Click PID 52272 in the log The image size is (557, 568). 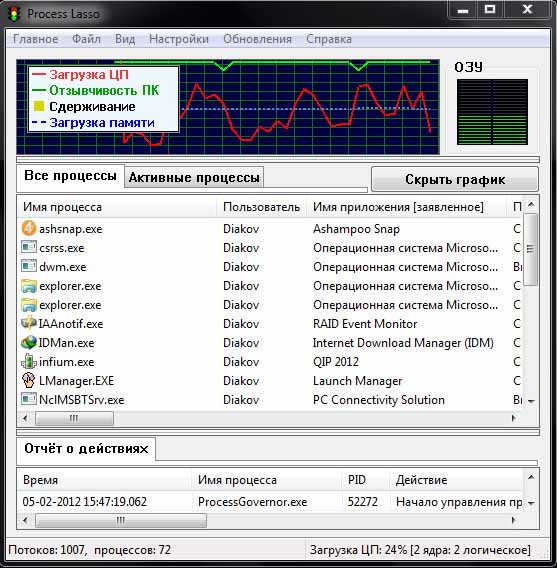point(363,502)
